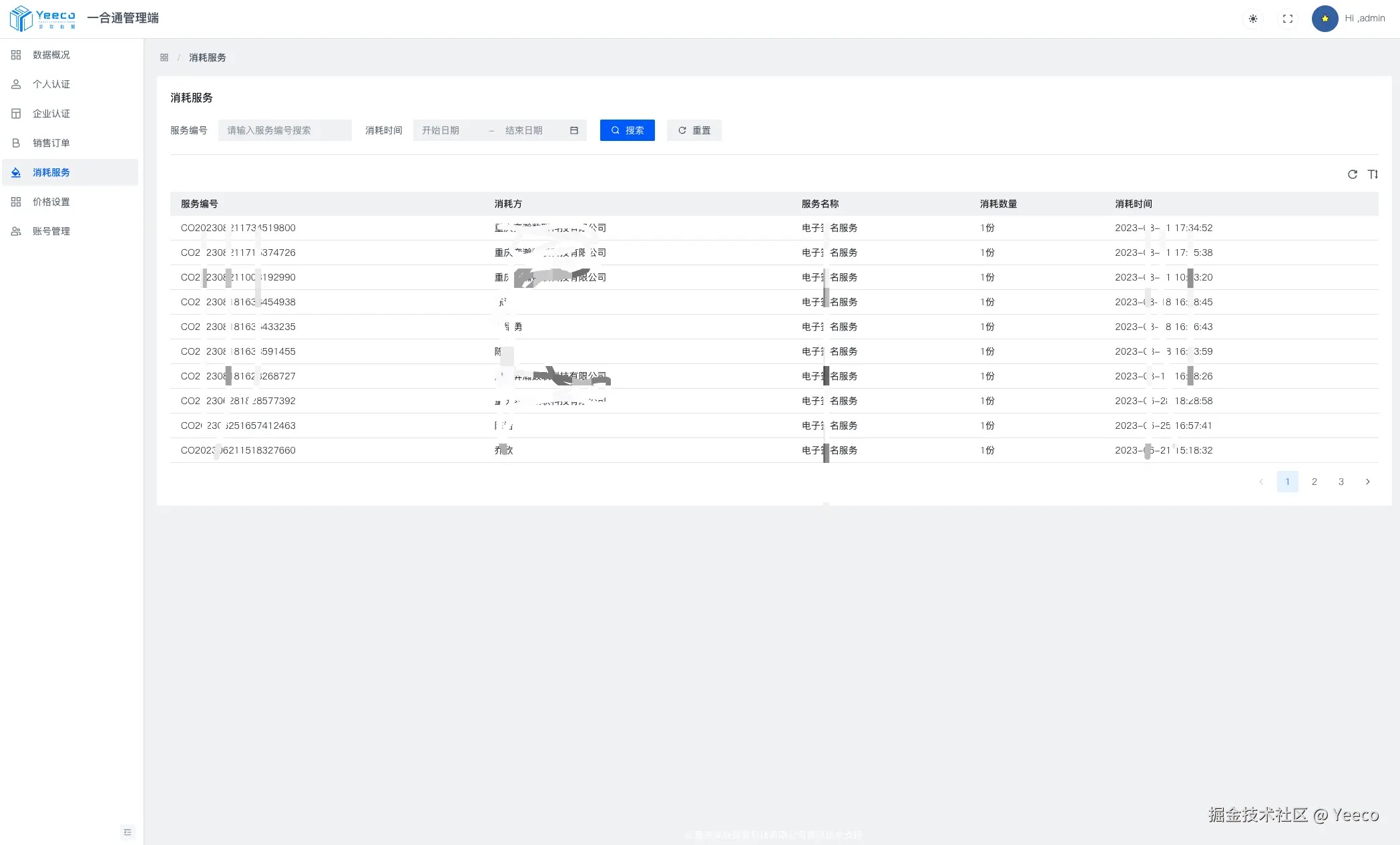Click next page arrow in pagination

(x=1368, y=482)
